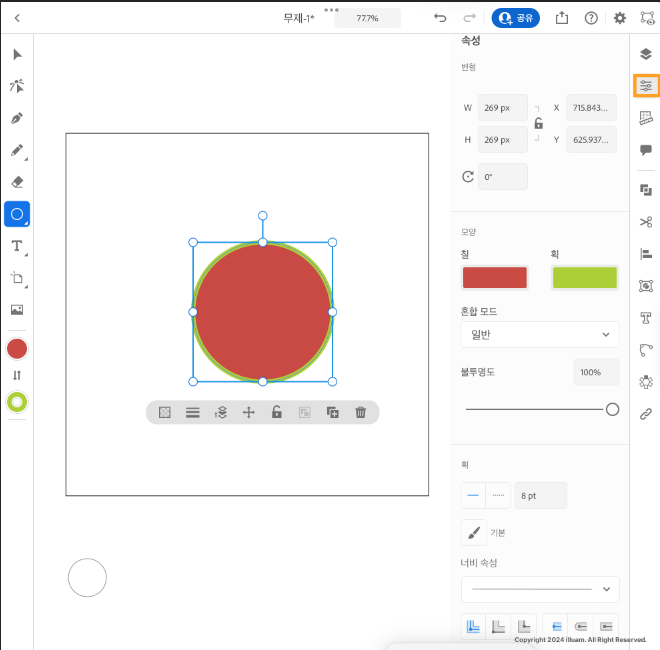Edit the rotation angle field
The width and height of the screenshot is (660, 650).
click(503, 177)
